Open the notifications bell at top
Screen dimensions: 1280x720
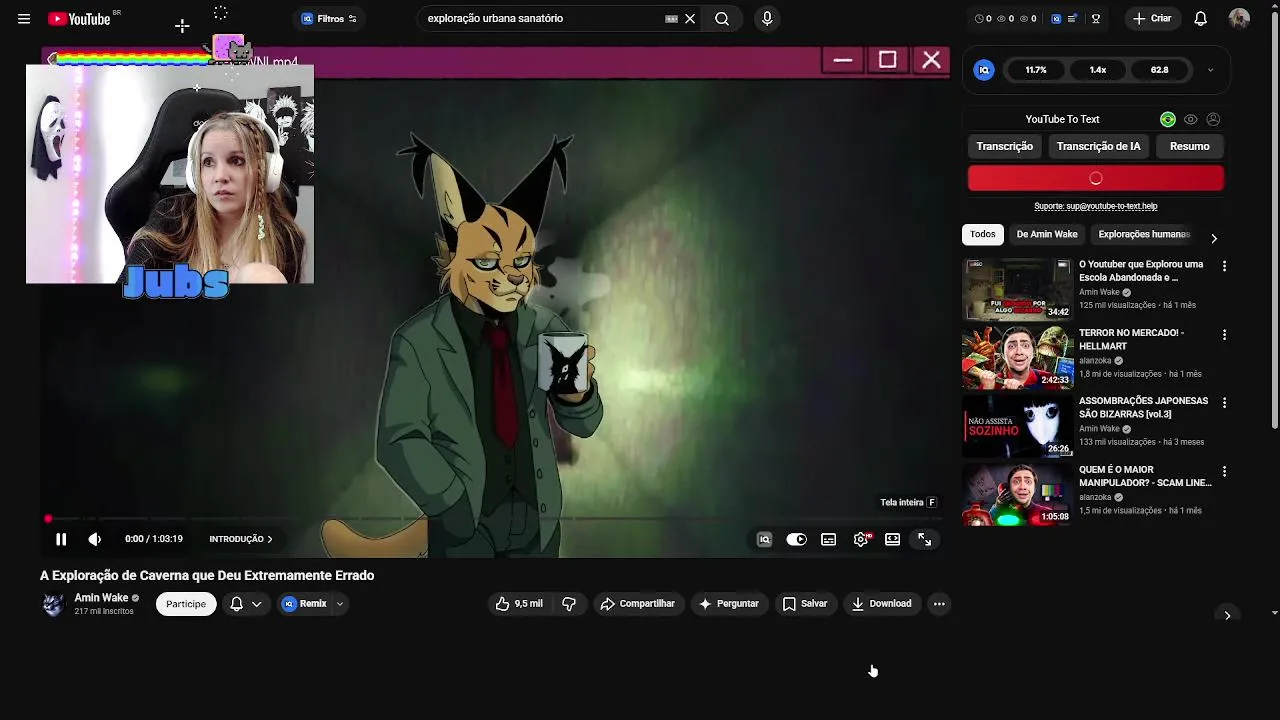[x=1201, y=19]
